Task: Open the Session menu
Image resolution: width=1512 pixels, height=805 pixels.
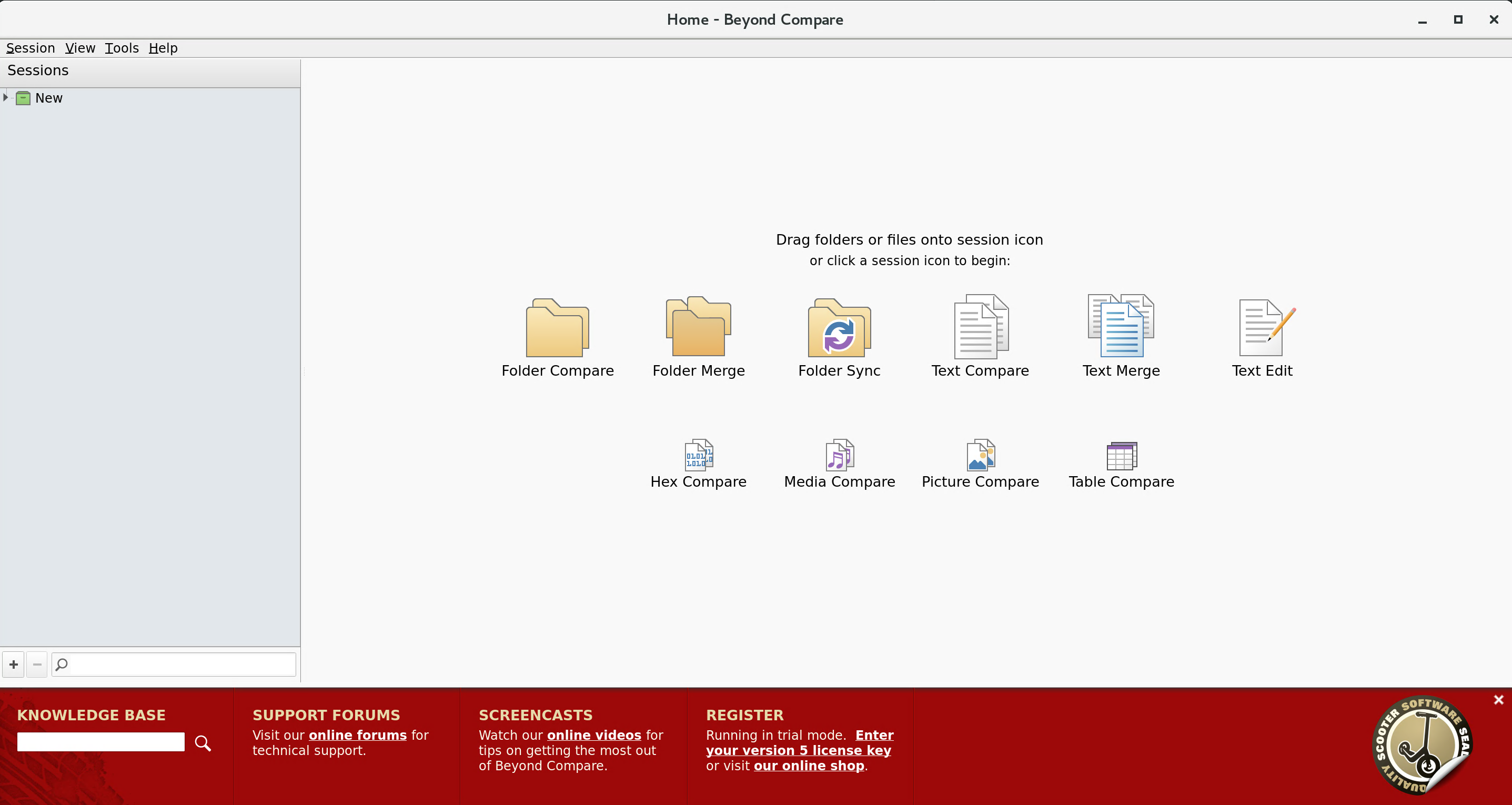Action: [31, 48]
